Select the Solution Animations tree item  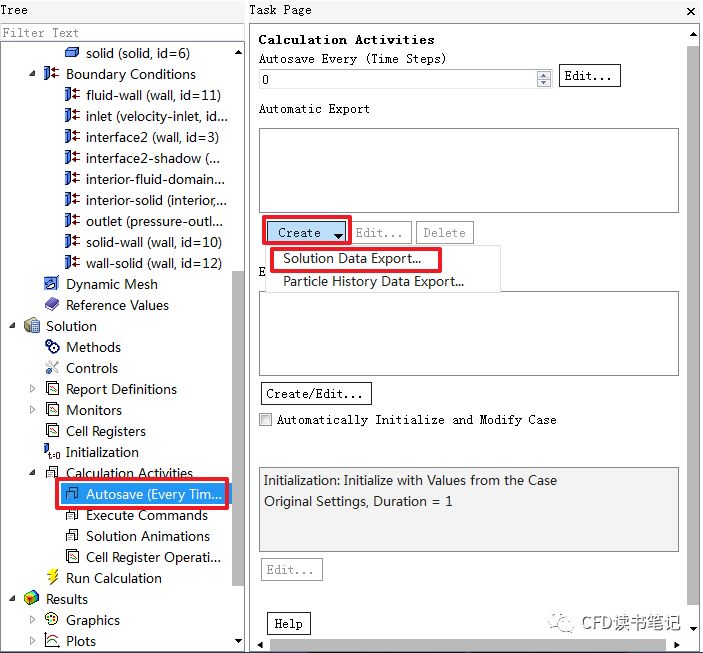point(148,536)
